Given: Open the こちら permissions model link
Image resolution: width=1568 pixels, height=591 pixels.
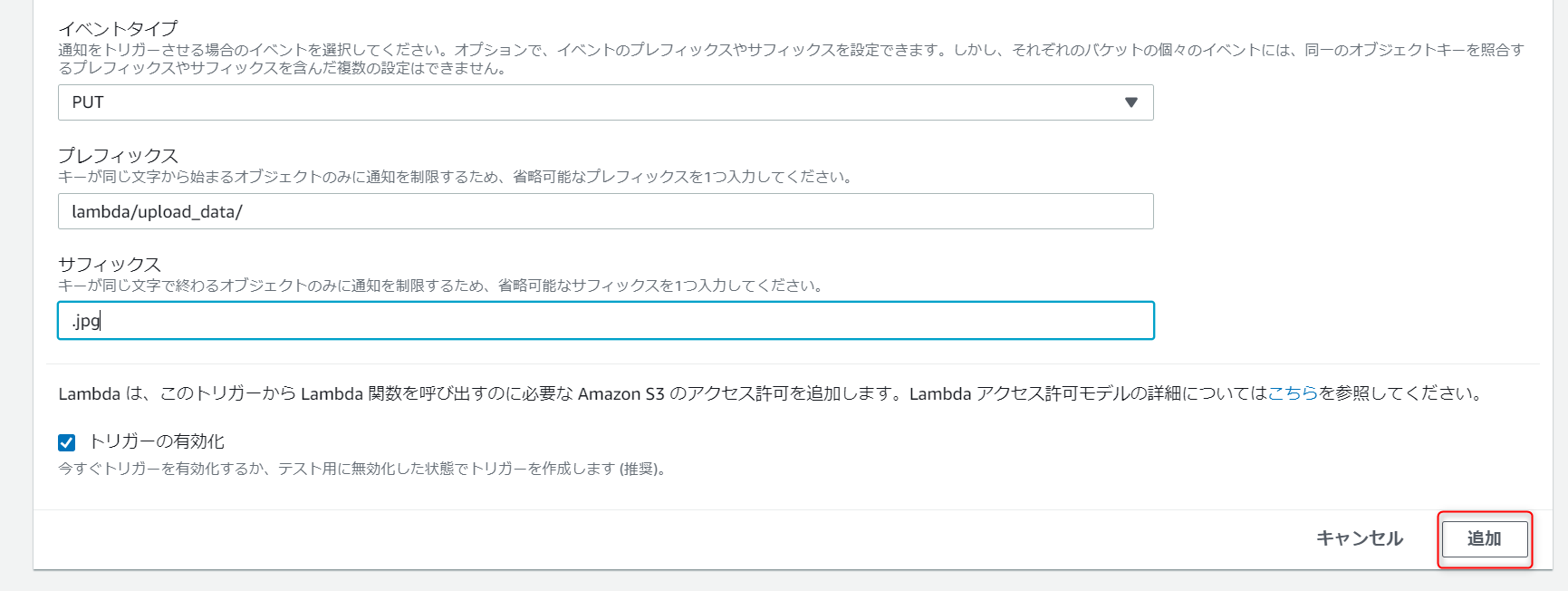Looking at the screenshot, I should pyautogui.click(x=1293, y=393).
